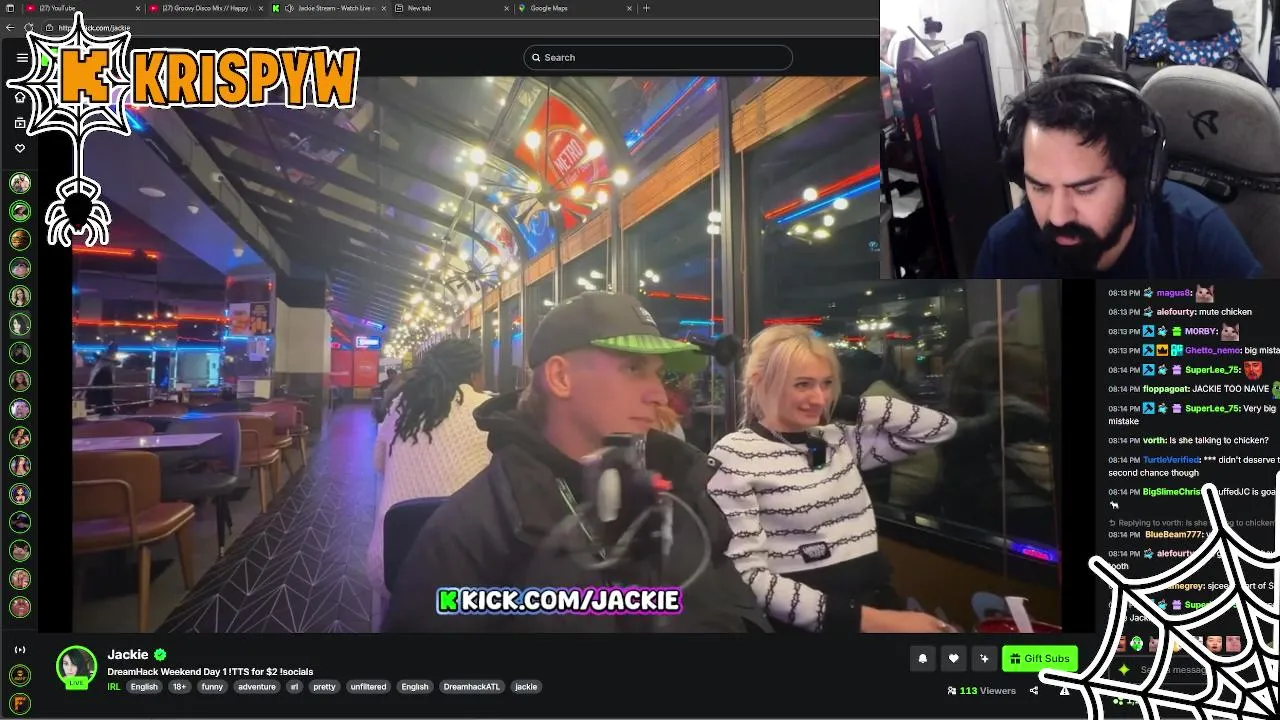1280x720 pixels.
Task: Click chat username Ghetto_nemo
Action: (1211, 351)
